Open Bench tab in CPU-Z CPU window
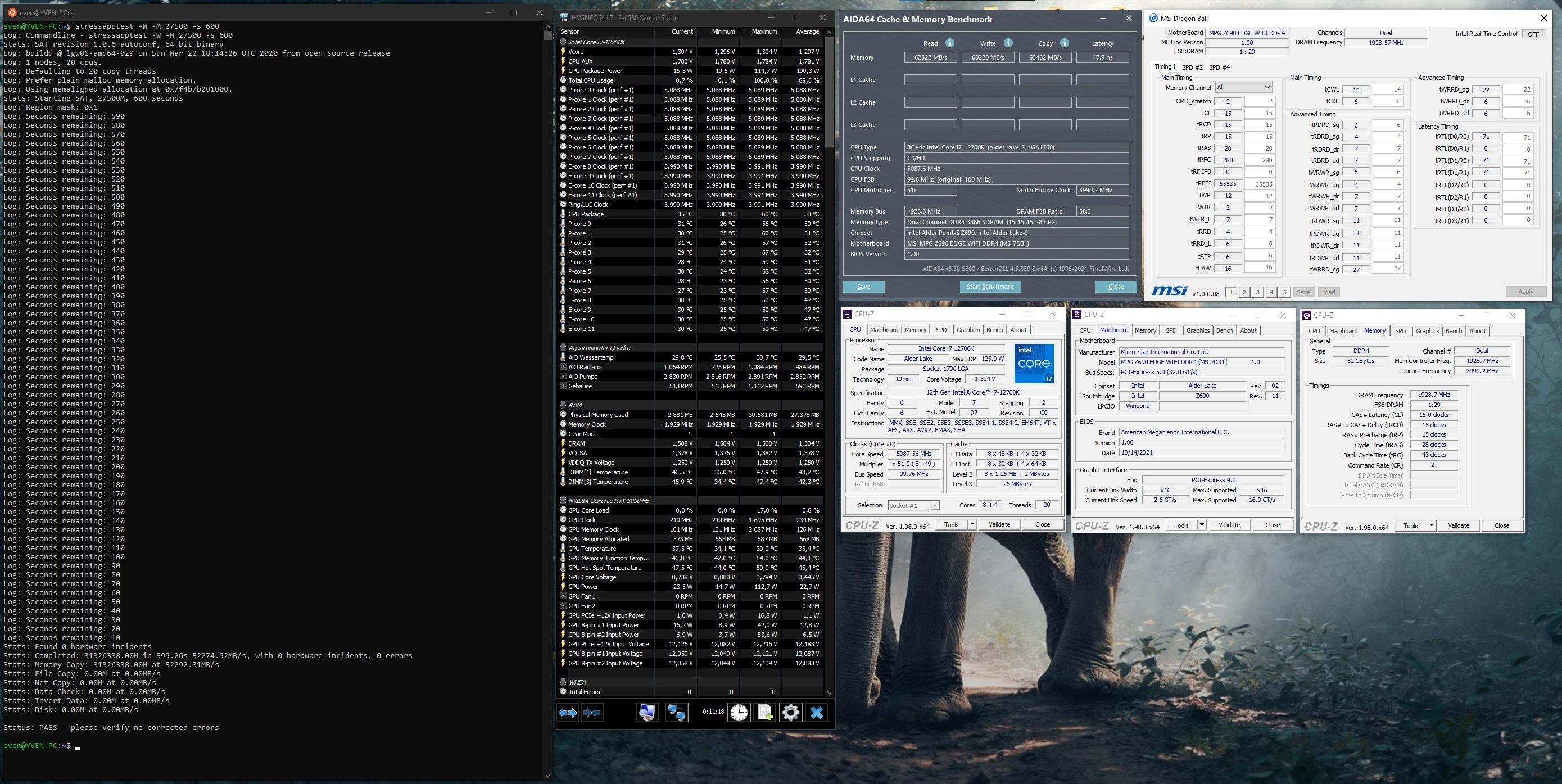The image size is (1562, 784). point(994,330)
